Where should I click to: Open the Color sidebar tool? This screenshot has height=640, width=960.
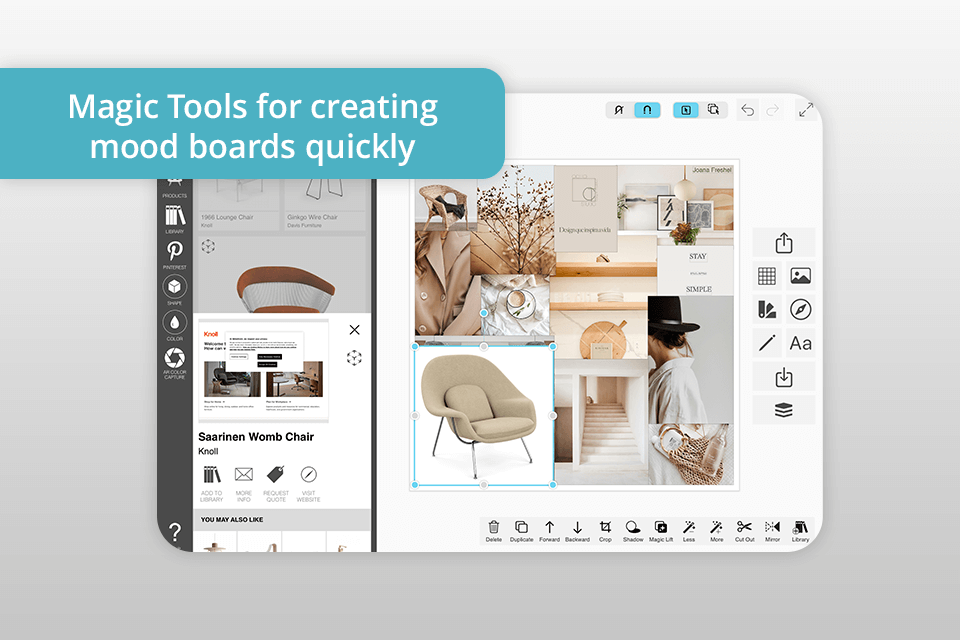pyautogui.click(x=174, y=325)
